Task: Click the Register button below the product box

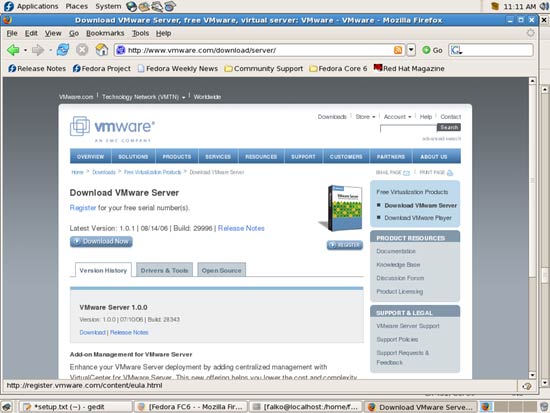Action: (x=344, y=245)
